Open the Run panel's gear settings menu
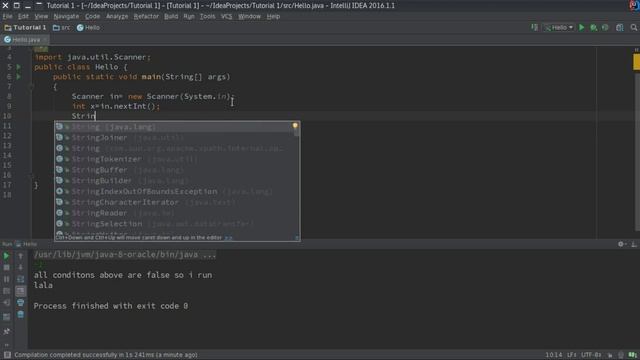640x360 pixels. 621,244
